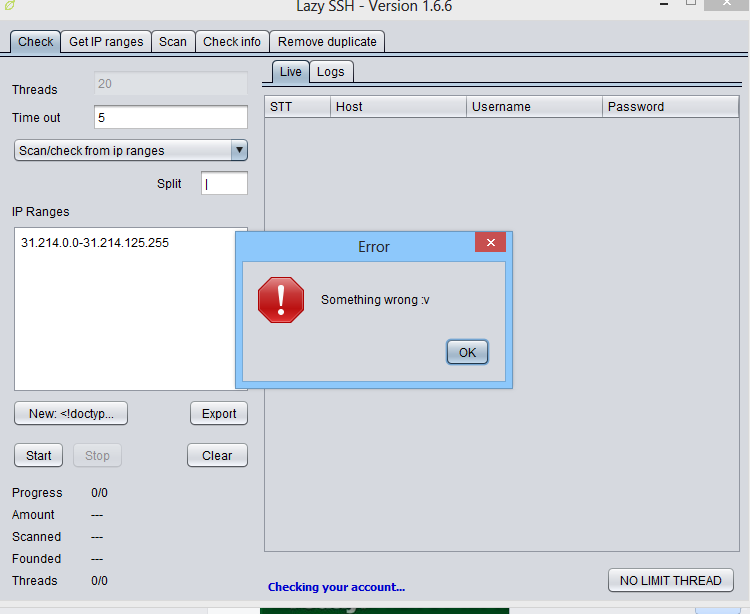
Task: Switch to the Get IP ranges tab
Action: (x=106, y=42)
